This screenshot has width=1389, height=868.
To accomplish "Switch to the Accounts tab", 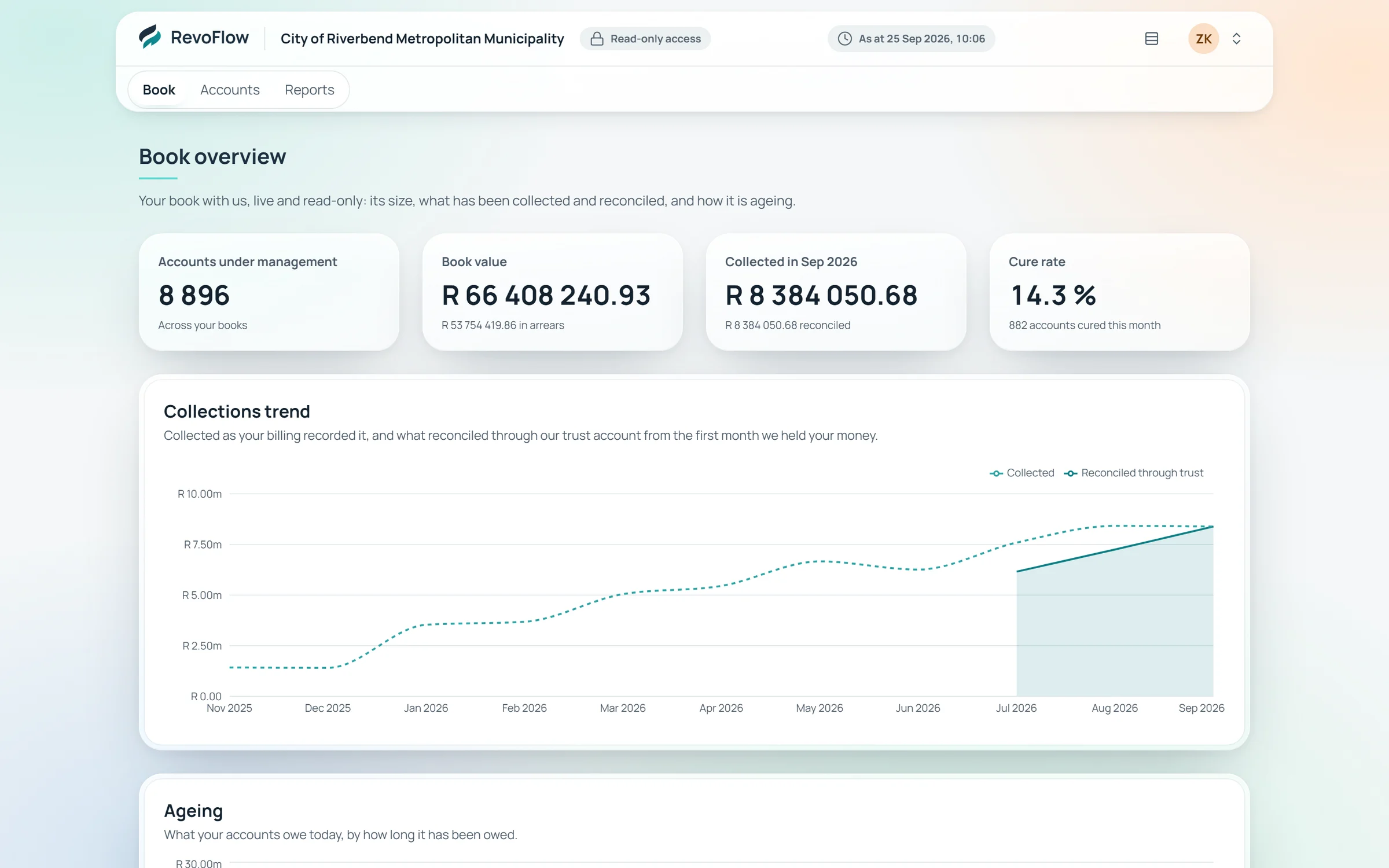I will 230,90.
